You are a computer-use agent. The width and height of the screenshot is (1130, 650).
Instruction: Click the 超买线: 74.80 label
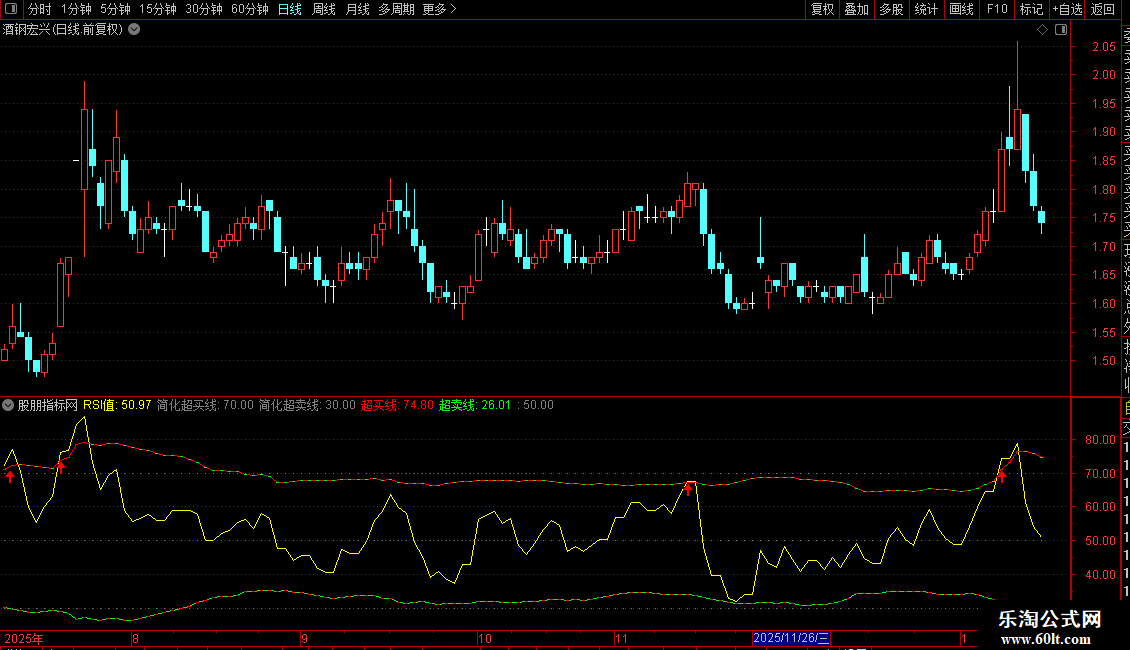pos(397,405)
